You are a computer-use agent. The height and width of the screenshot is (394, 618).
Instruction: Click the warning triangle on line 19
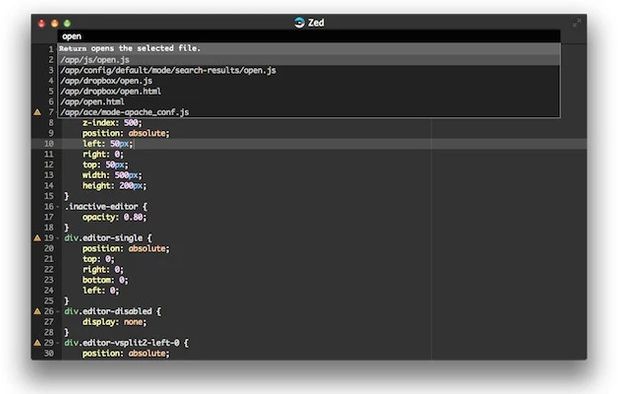coord(37,238)
